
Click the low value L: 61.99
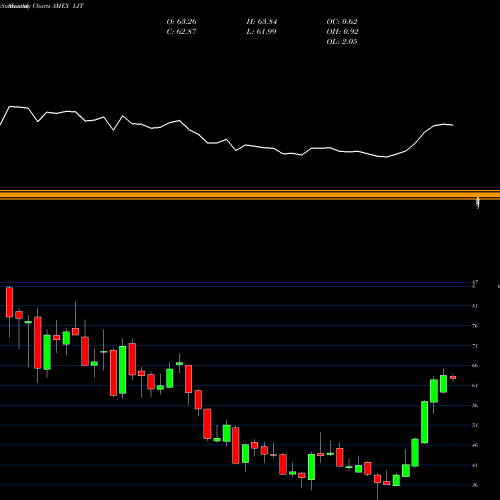tap(262, 32)
